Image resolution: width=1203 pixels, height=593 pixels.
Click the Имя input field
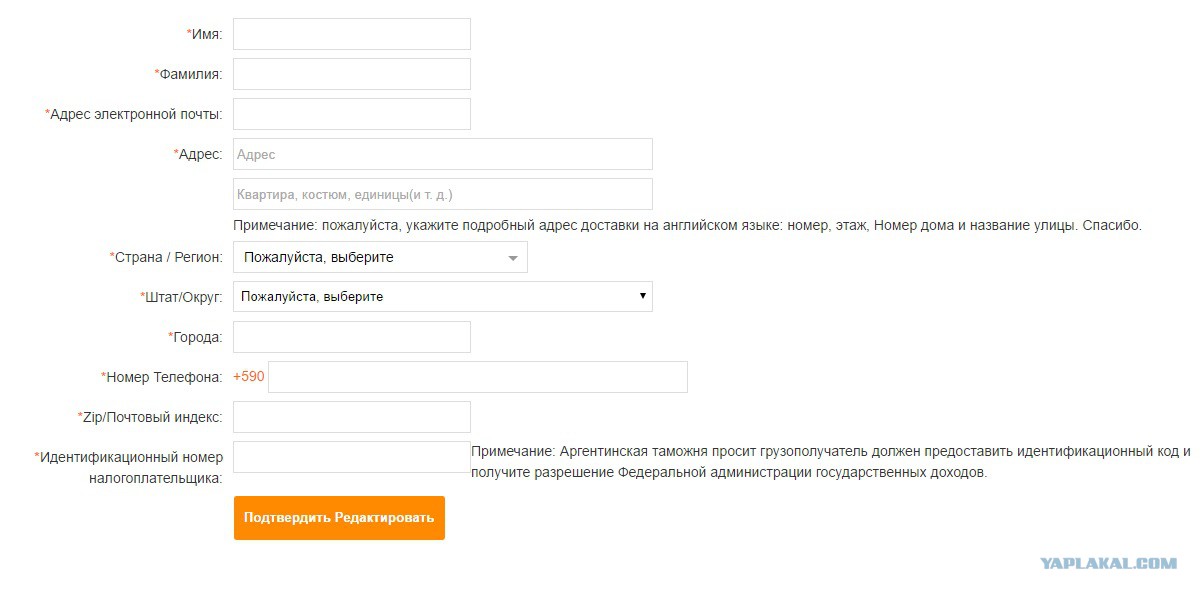click(x=351, y=34)
